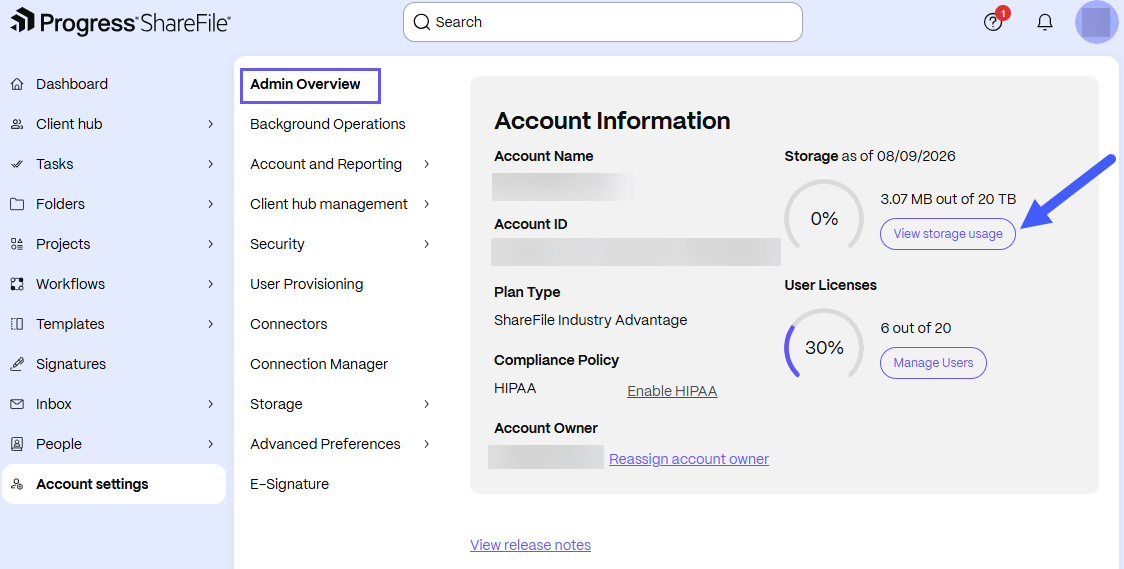Expand the Security submenu chevron
The image size is (1124, 569).
pos(427,244)
